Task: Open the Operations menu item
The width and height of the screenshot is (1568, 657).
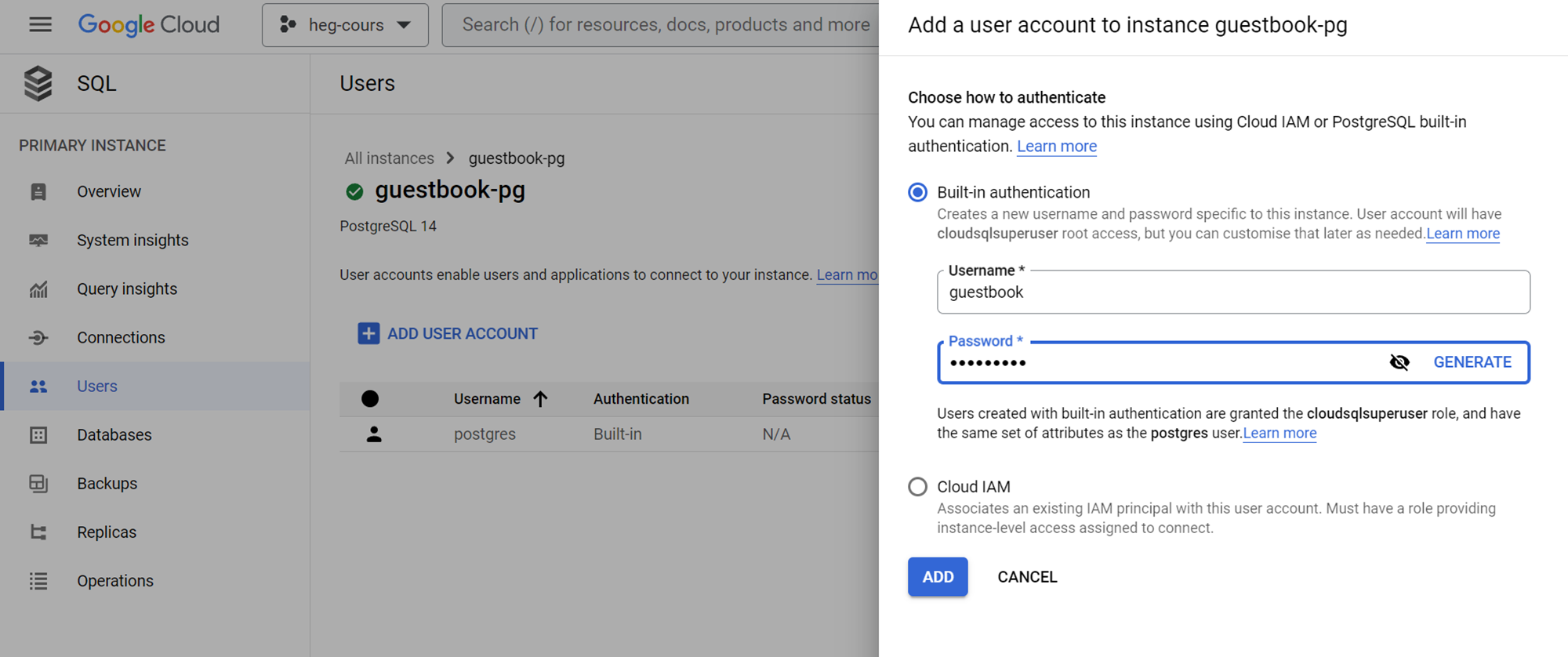Action: [x=114, y=581]
